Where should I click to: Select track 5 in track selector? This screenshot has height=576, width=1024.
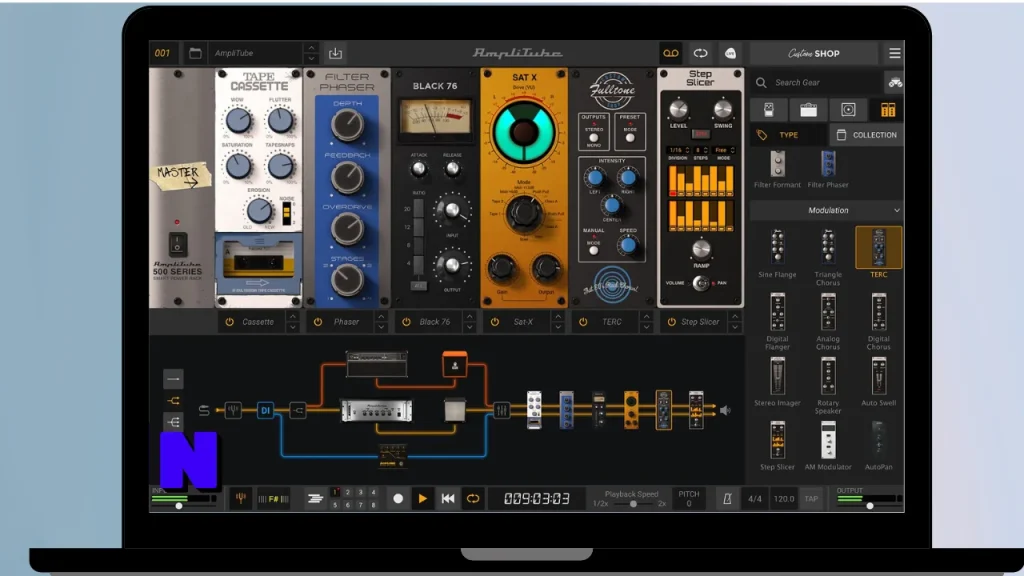[x=335, y=505]
